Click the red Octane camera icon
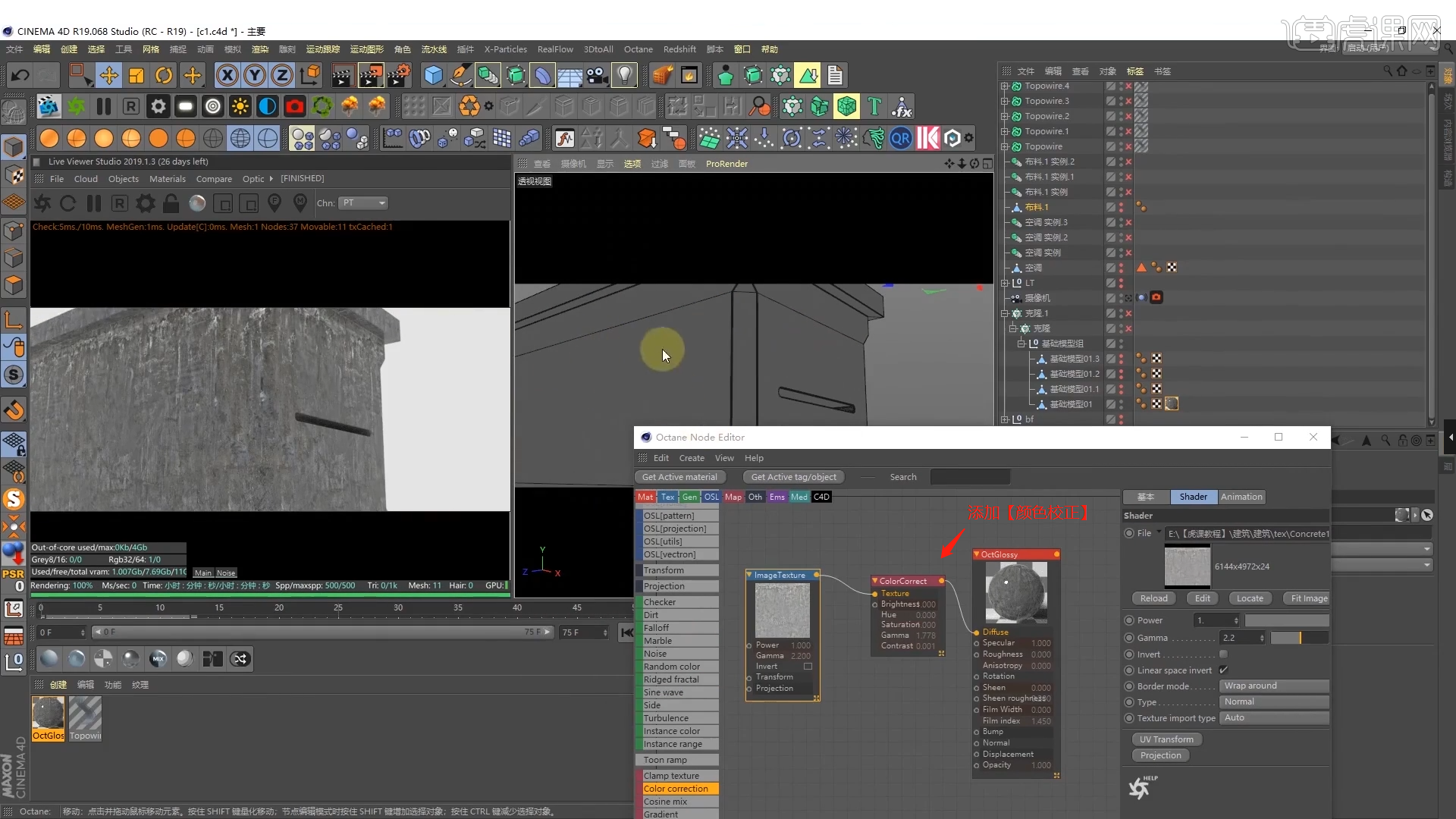This screenshot has height=819, width=1456. 295,106
